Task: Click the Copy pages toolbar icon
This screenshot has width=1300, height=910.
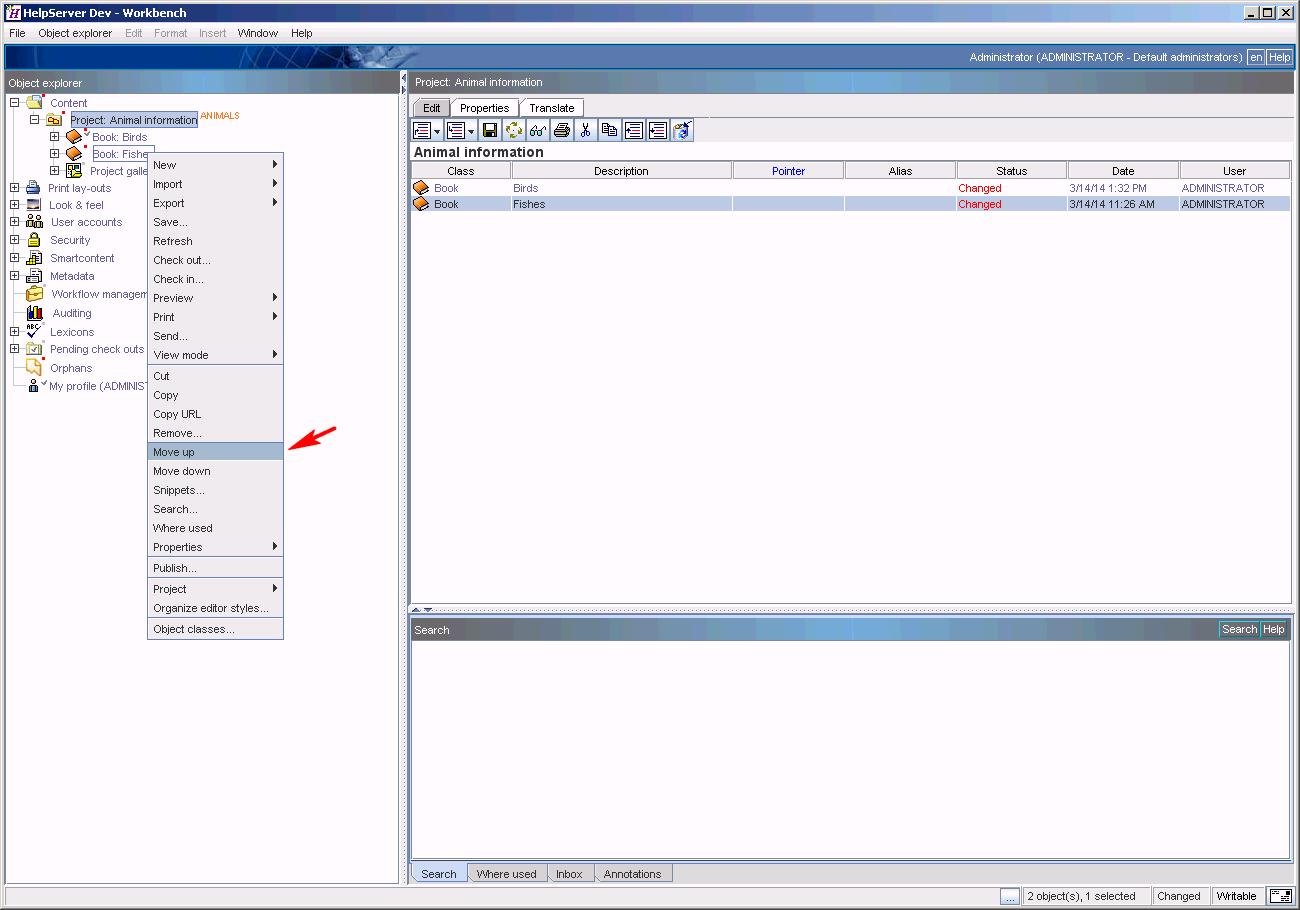Action: click(610, 130)
